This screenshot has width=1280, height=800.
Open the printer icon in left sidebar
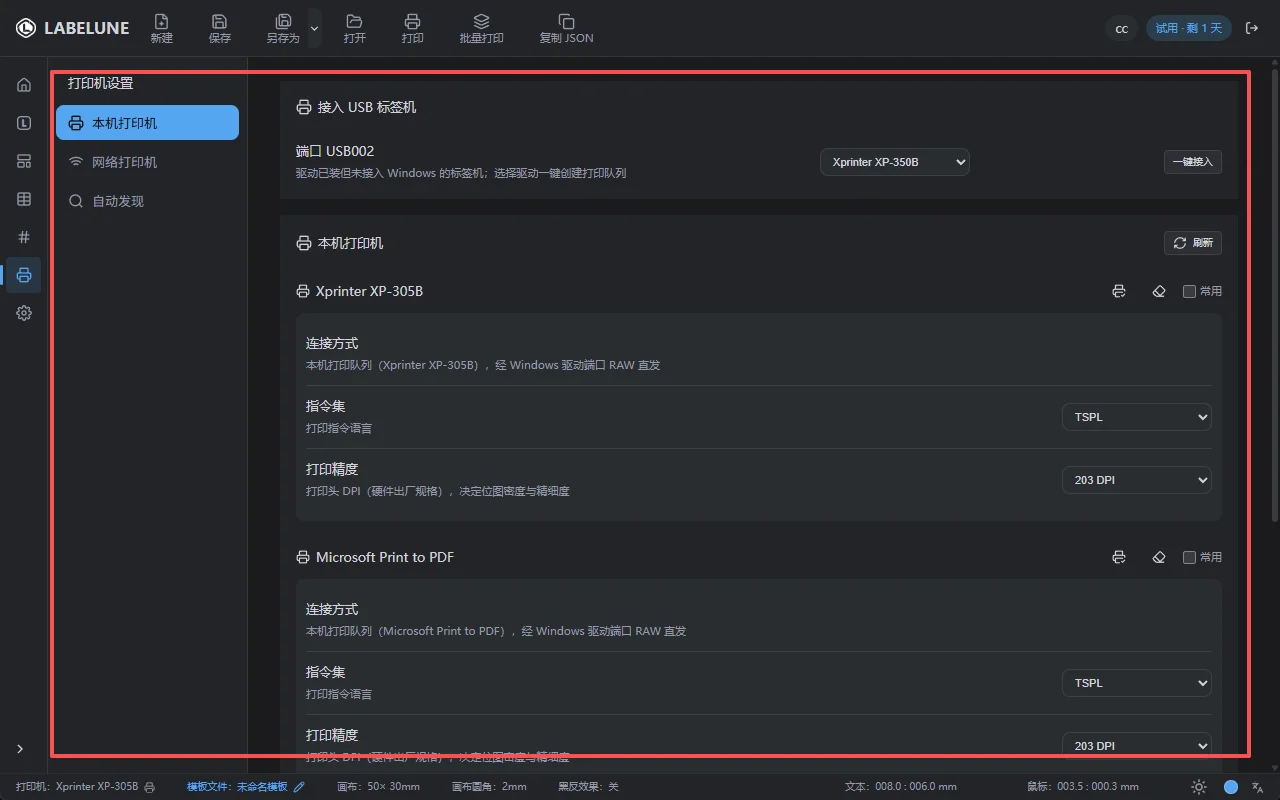pyautogui.click(x=24, y=275)
